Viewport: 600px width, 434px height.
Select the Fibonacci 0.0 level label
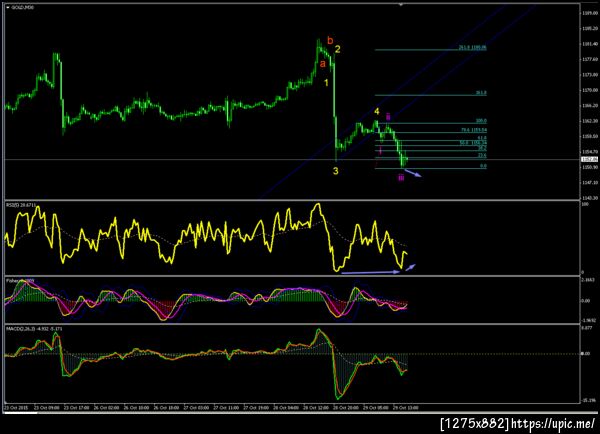(483, 166)
